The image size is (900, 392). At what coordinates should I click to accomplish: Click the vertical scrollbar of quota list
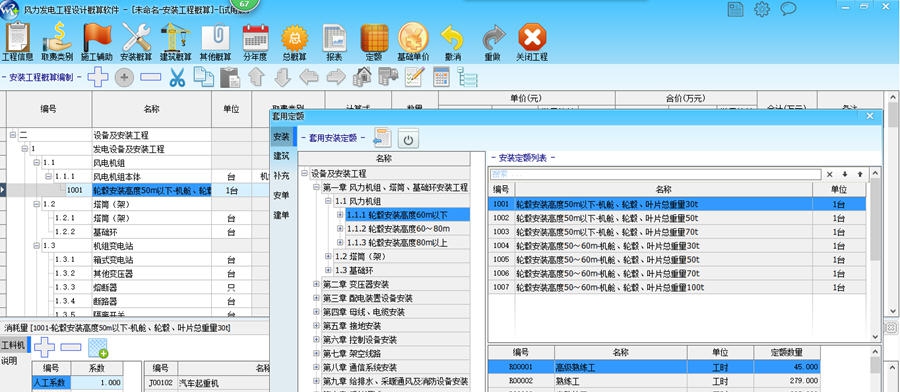point(875,254)
